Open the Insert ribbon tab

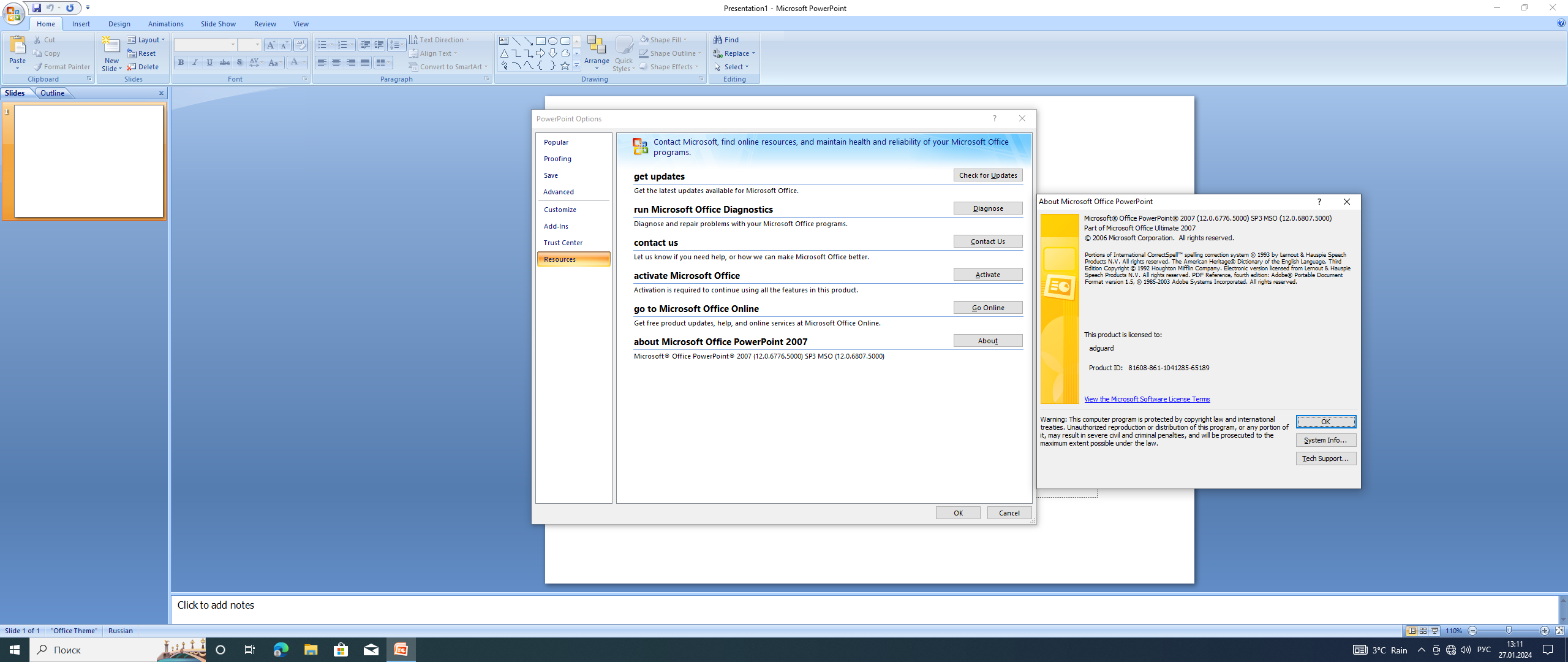coord(81,24)
